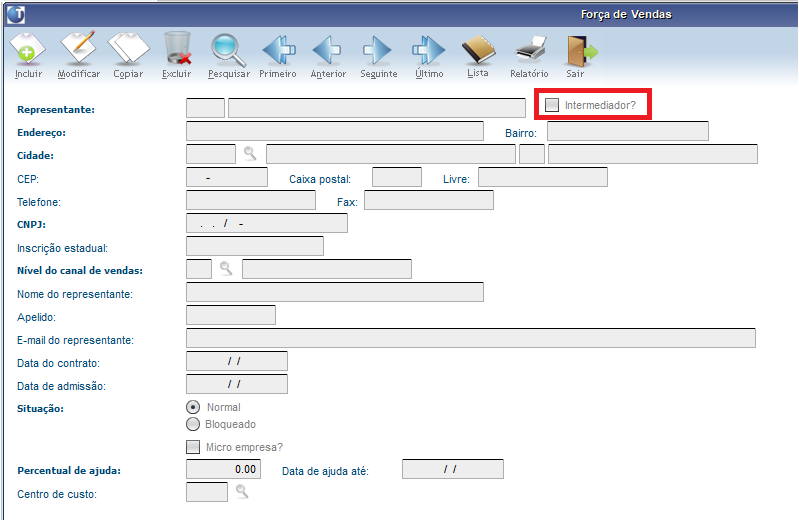Click the field right of Cidade state box
The width and height of the screenshot is (799, 520).
coord(653,154)
